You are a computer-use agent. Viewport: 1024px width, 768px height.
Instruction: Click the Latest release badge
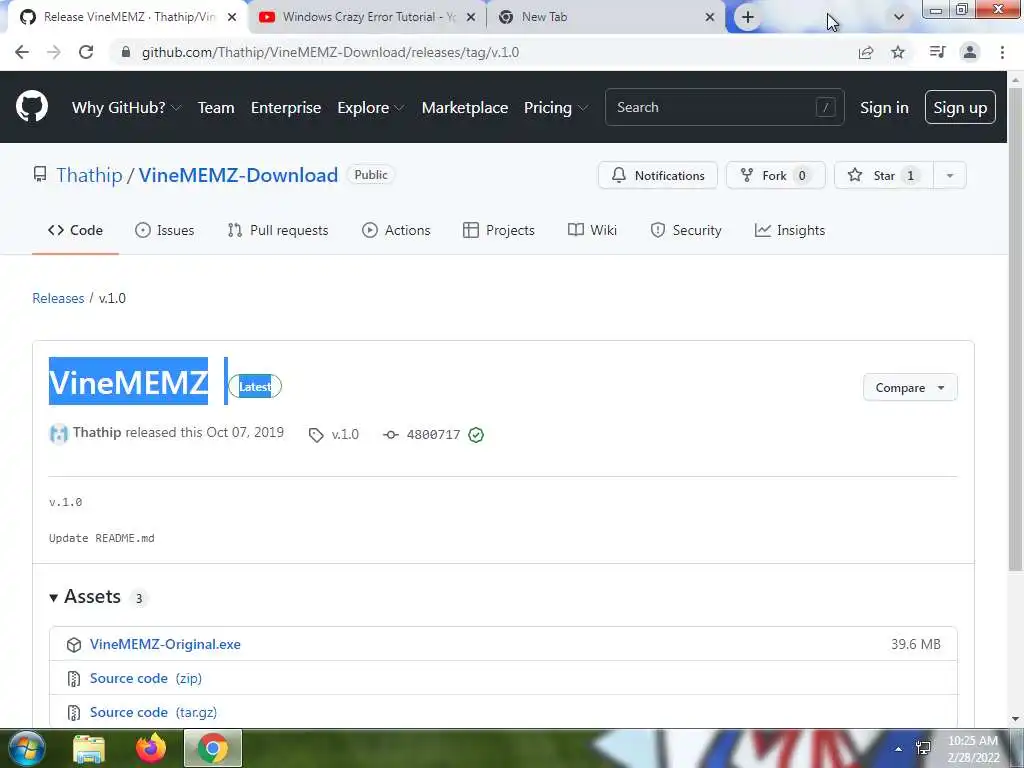tap(255, 387)
